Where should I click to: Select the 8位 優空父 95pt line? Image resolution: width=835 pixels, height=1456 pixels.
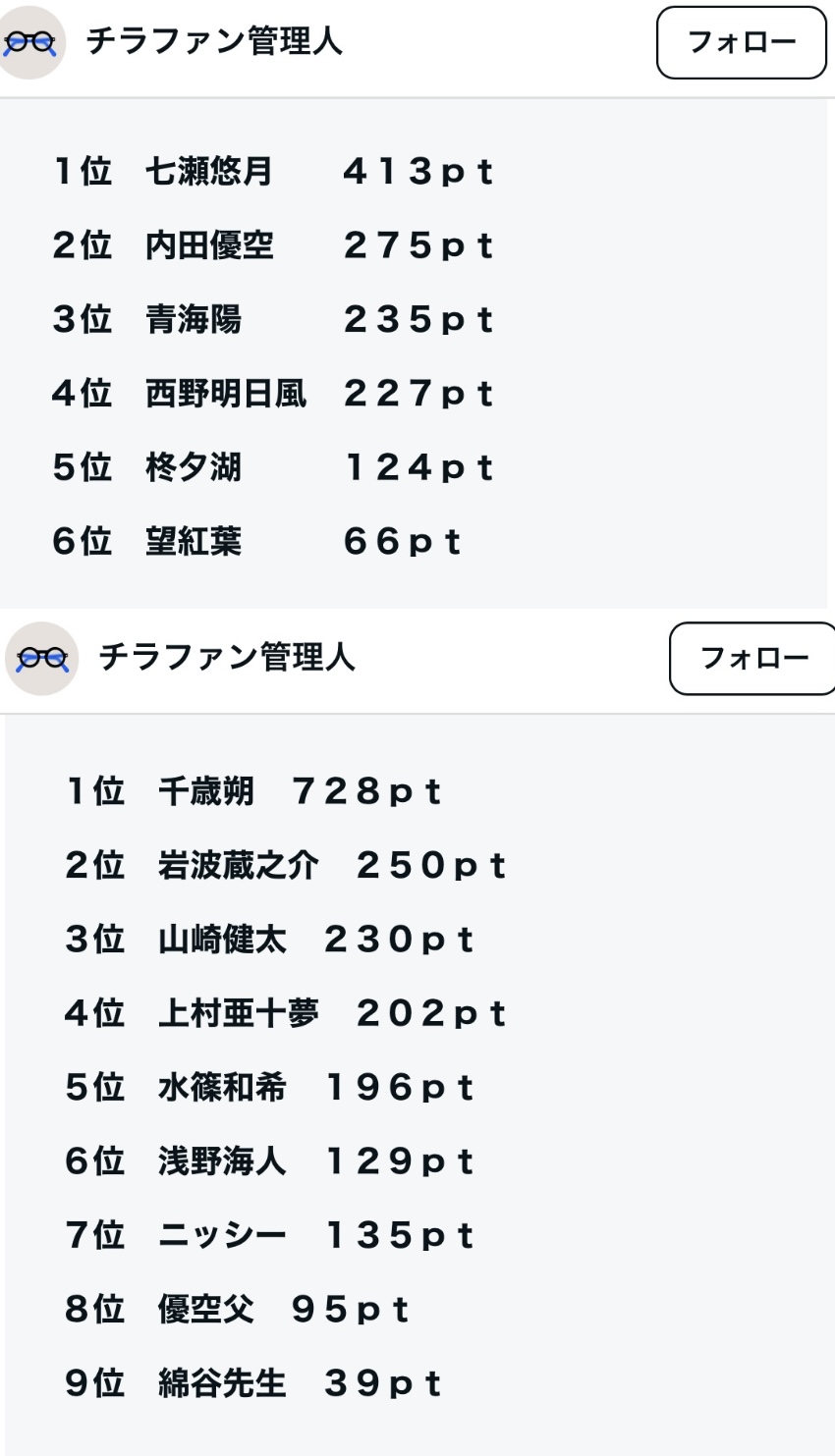click(x=237, y=1310)
